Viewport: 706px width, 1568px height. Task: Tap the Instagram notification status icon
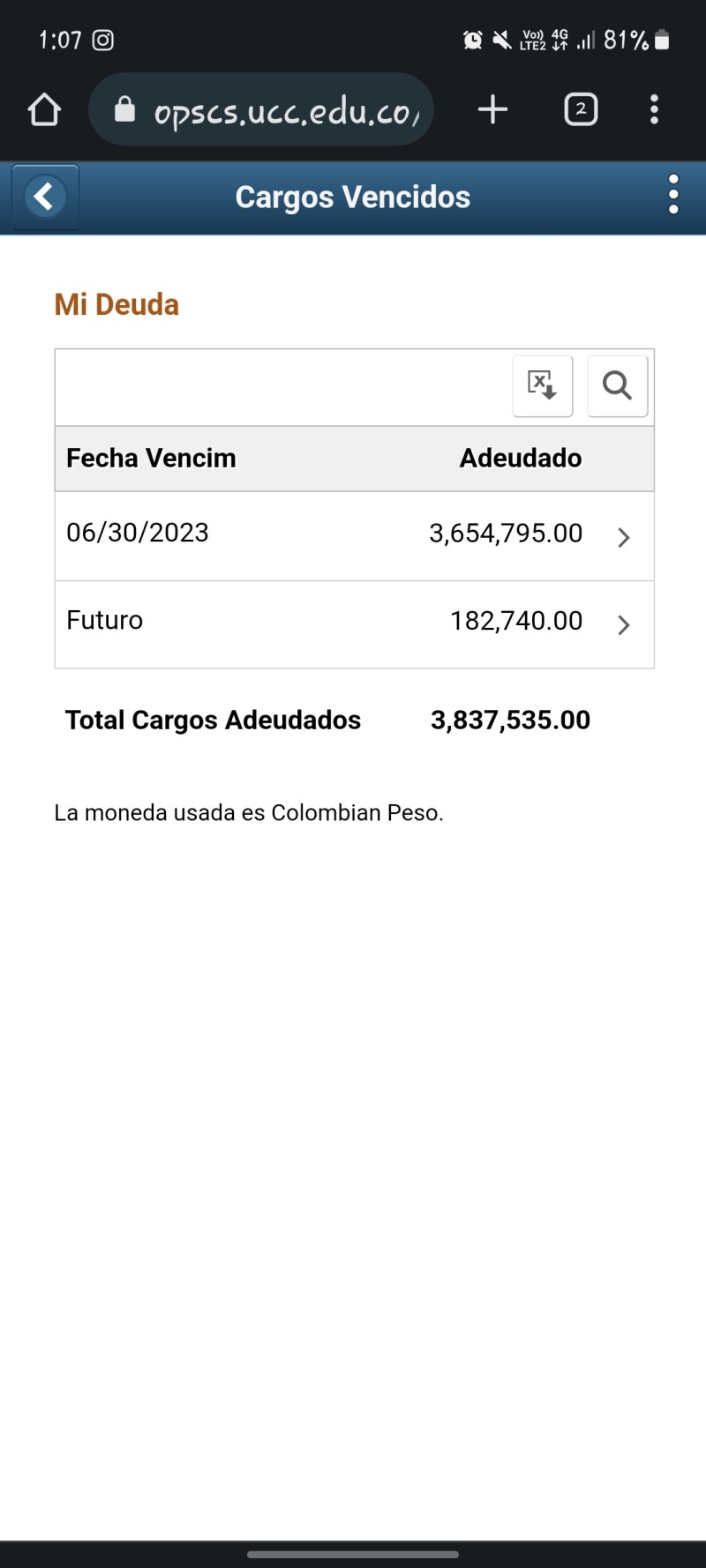(103, 41)
